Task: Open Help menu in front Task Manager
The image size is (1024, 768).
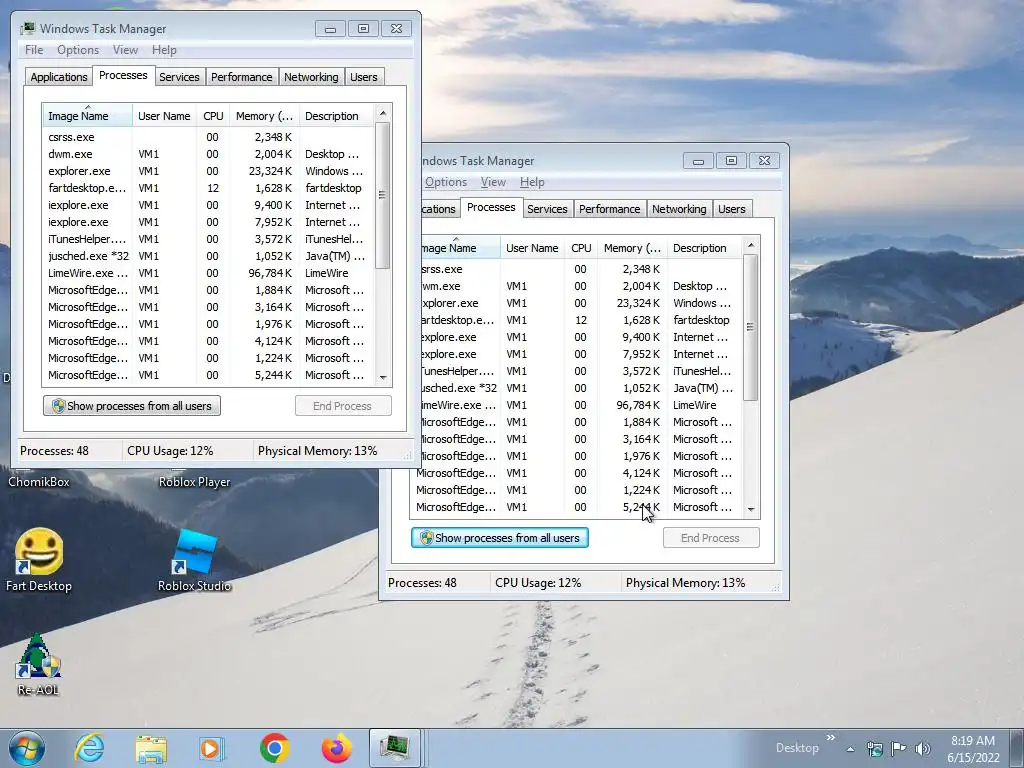Action: 532,182
